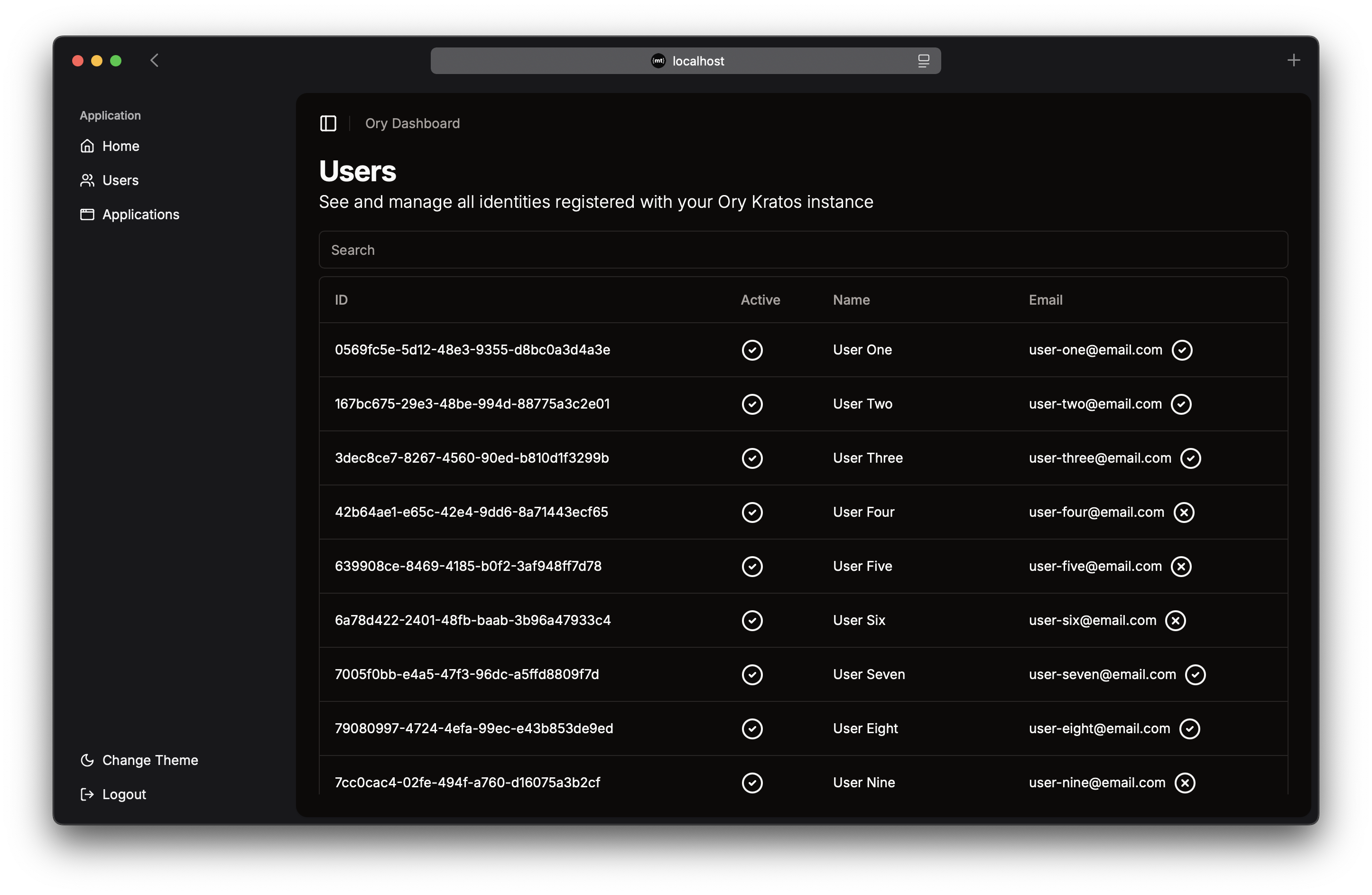Select ID 0569fc5e-5d12-48e3-9355-d8bc0a3d4a3e

[x=473, y=350]
